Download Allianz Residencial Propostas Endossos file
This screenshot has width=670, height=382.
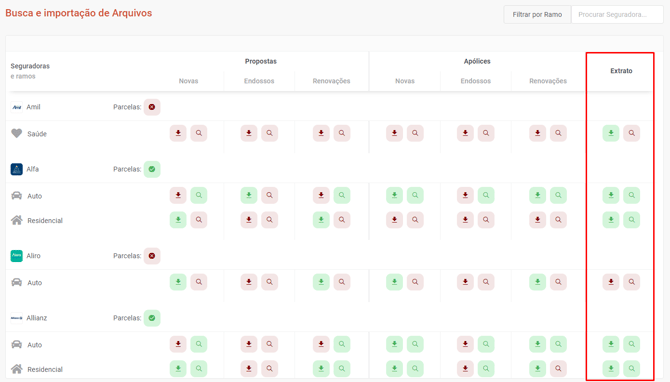coord(249,369)
